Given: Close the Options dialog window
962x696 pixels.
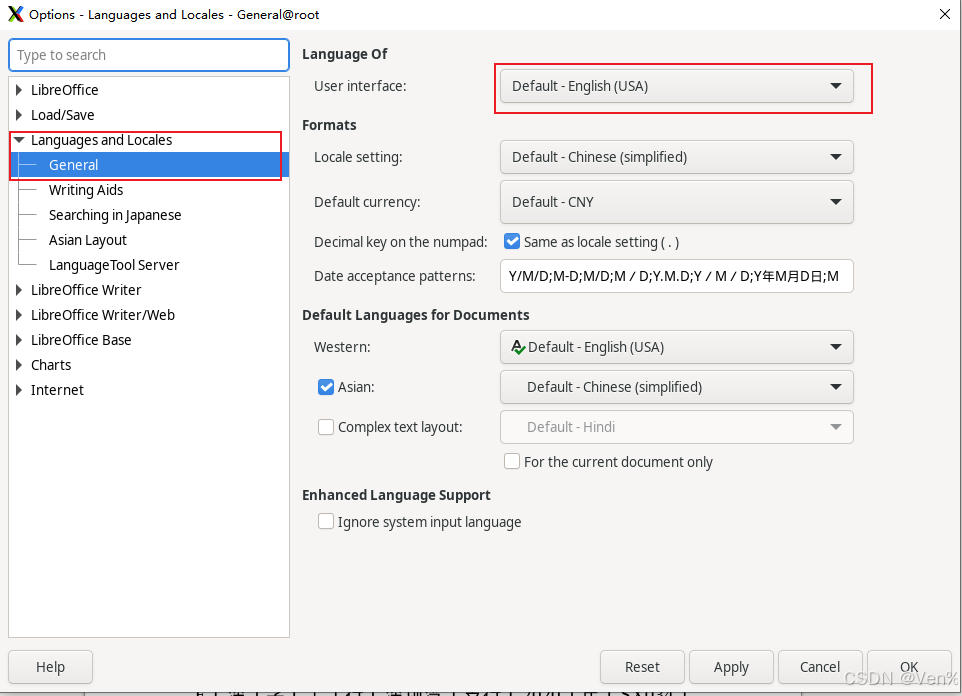Looking at the screenshot, I should [945, 14].
